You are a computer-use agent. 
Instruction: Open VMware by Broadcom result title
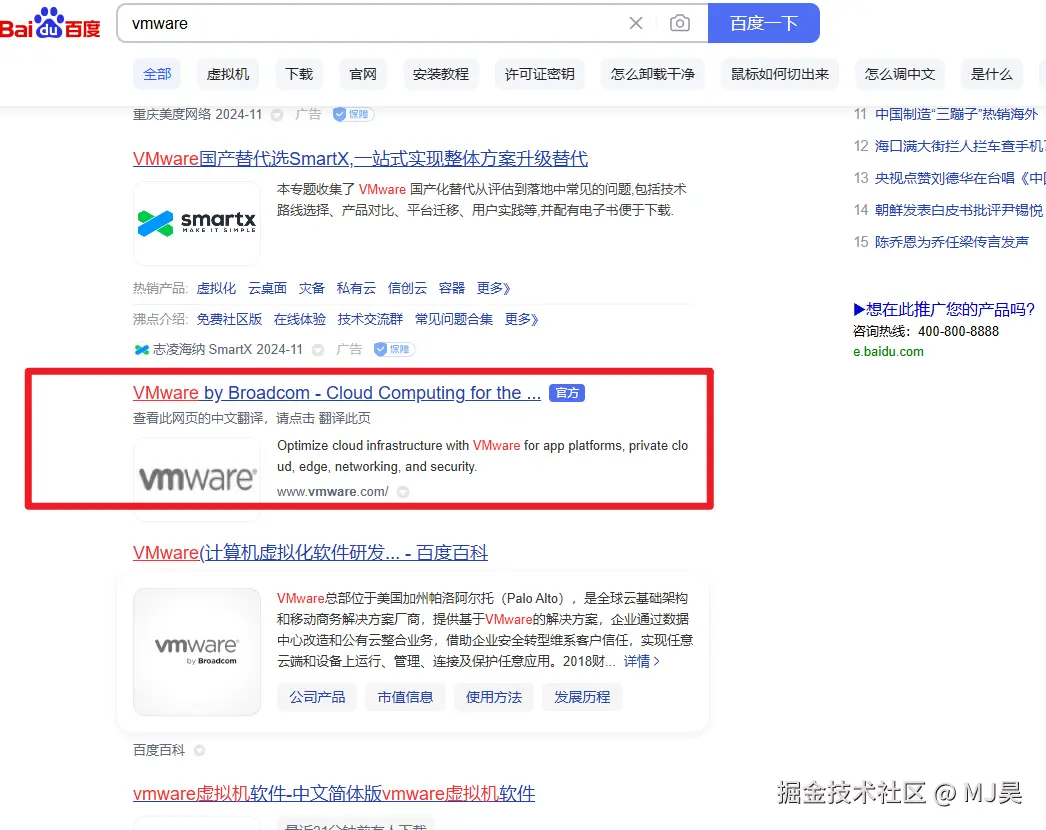[337, 393]
